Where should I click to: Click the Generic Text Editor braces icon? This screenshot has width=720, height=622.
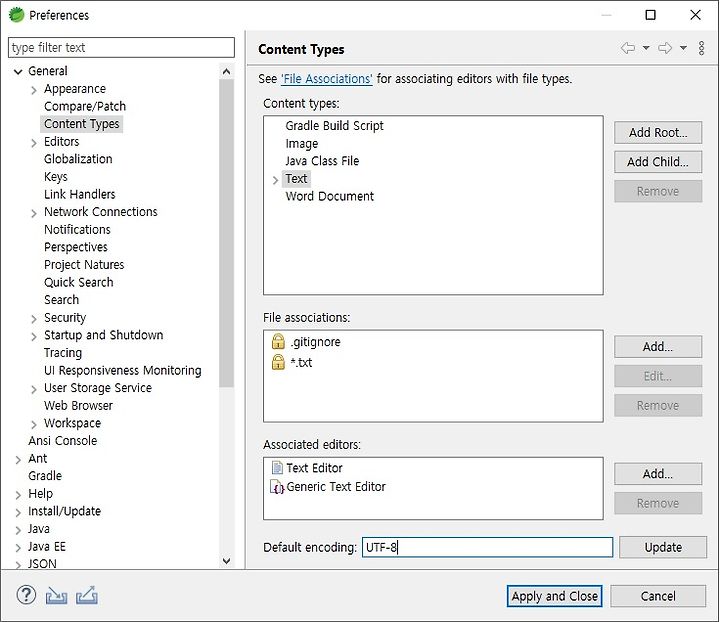[x=277, y=487]
